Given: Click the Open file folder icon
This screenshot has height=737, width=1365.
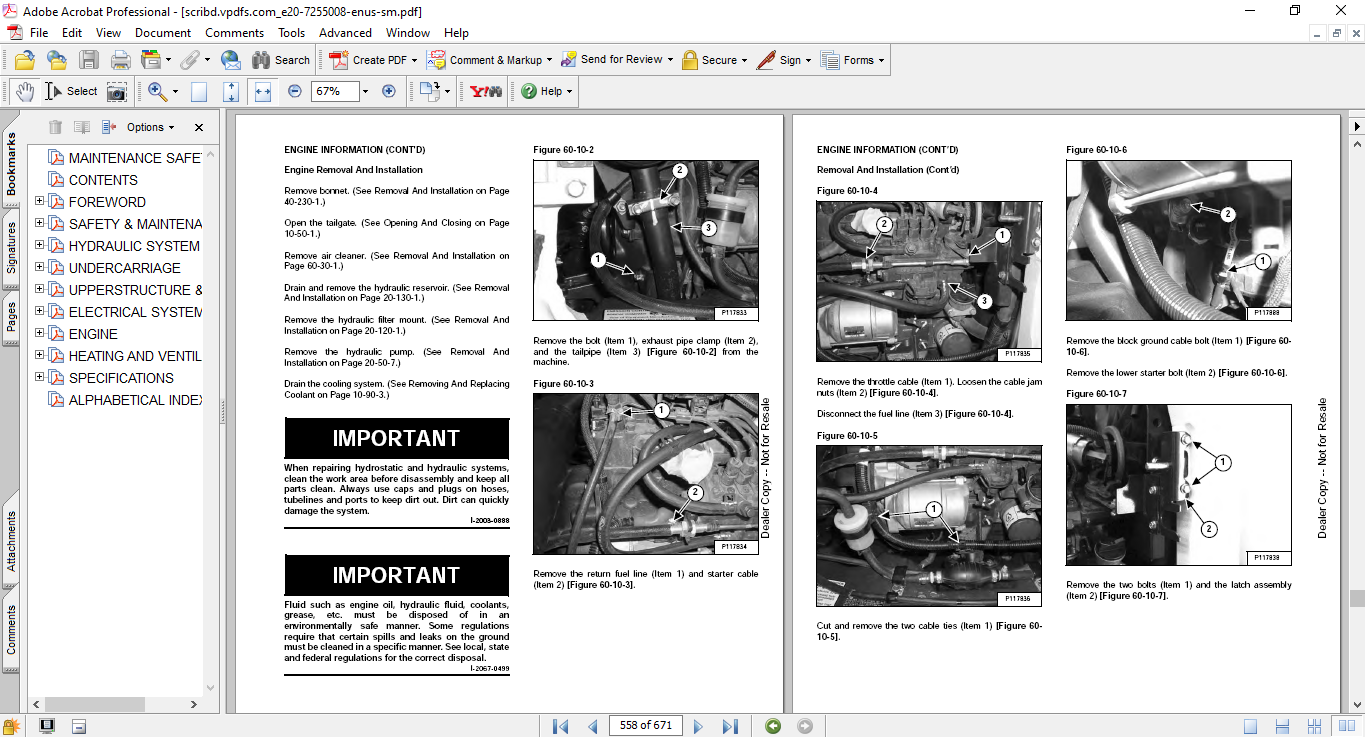Looking at the screenshot, I should (x=24, y=60).
